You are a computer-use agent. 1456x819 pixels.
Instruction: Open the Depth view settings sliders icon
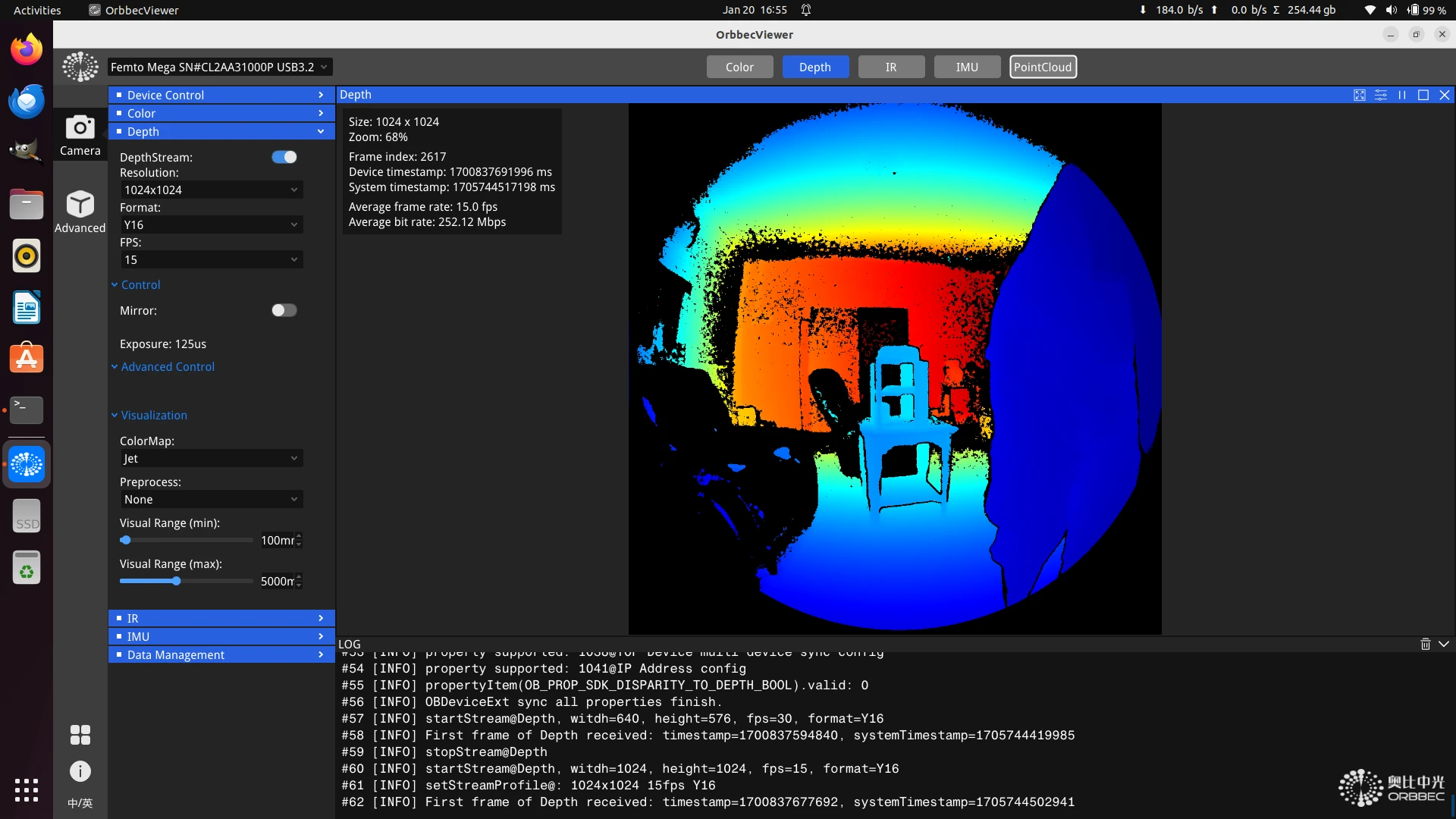(1380, 95)
